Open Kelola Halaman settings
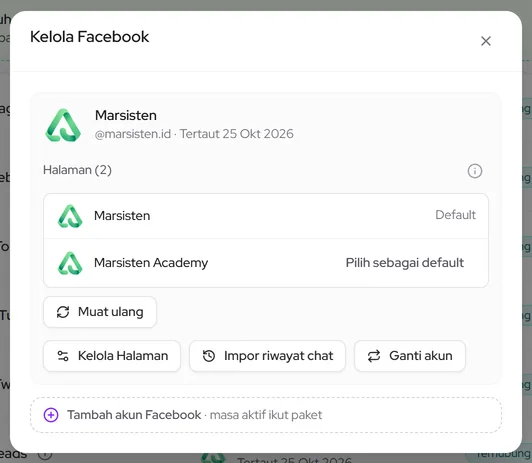Screen dimensions: 532x463 (112, 356)
